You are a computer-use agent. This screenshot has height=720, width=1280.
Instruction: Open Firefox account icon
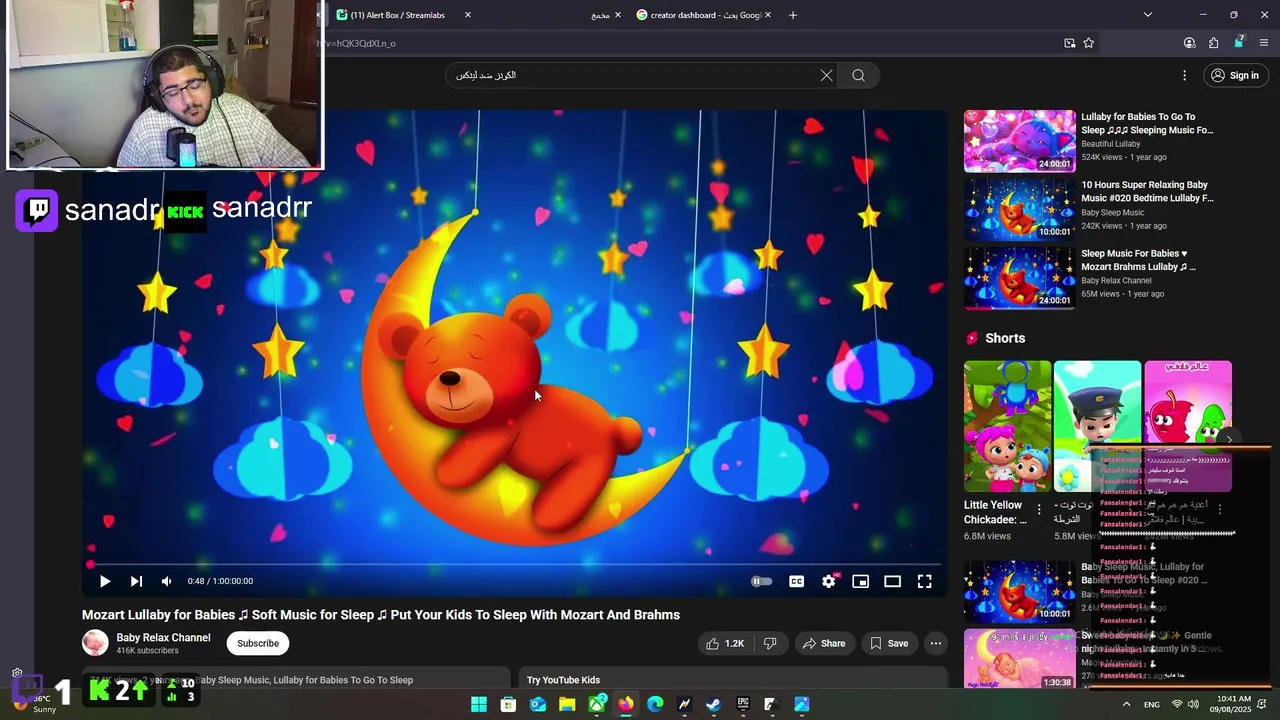(x=1189, y=43)
